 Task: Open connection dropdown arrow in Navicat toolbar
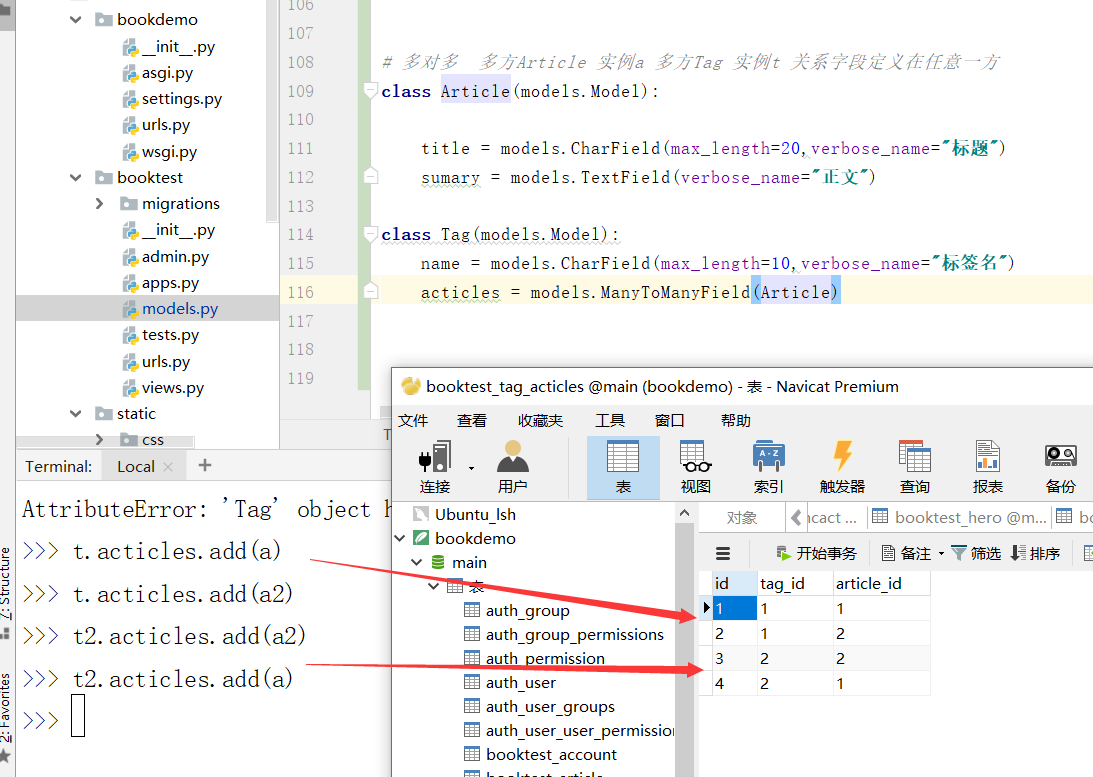[471, 468]
